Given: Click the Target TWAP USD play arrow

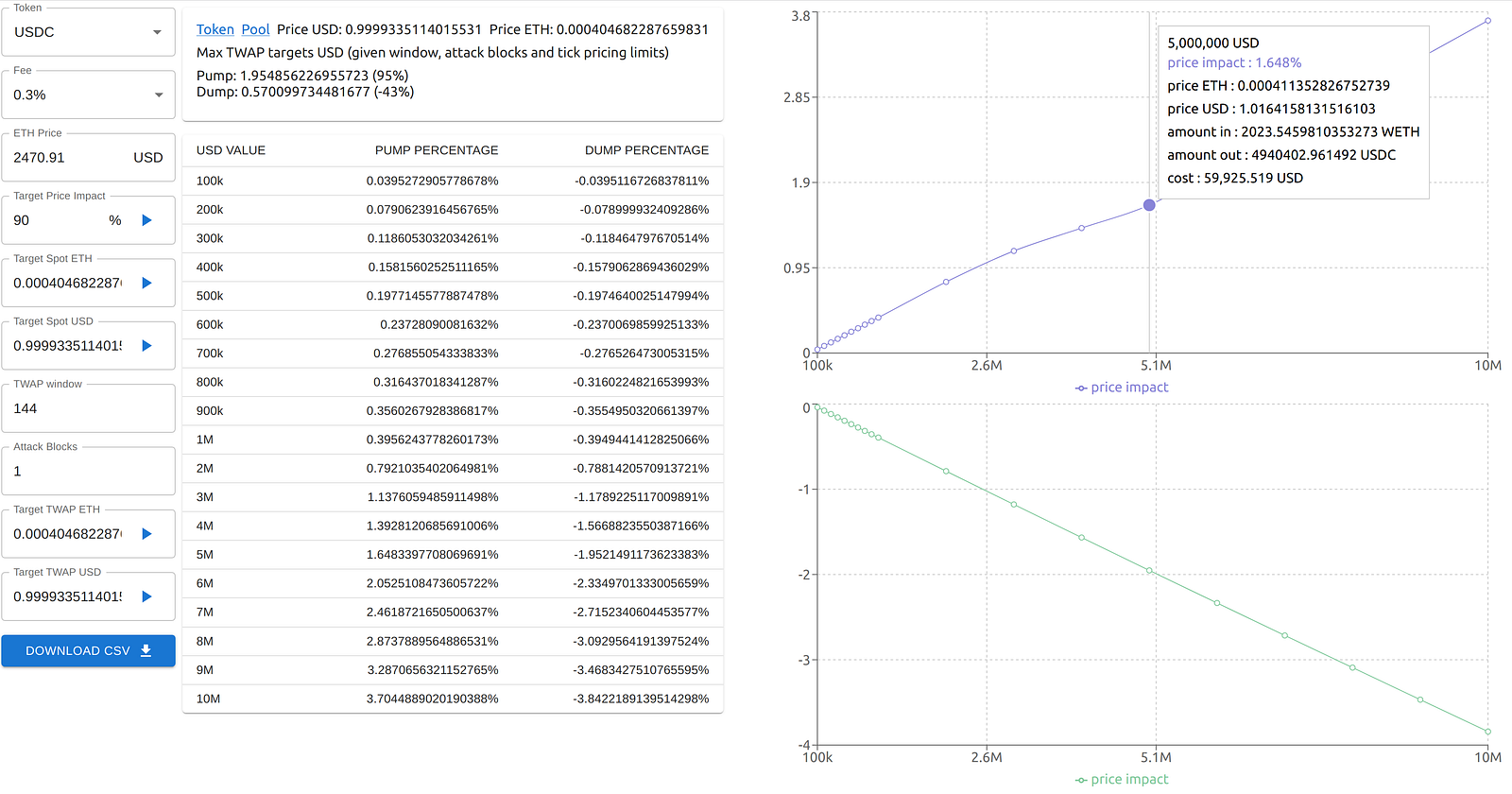Looking at the screenshot, I should point(146,596).
